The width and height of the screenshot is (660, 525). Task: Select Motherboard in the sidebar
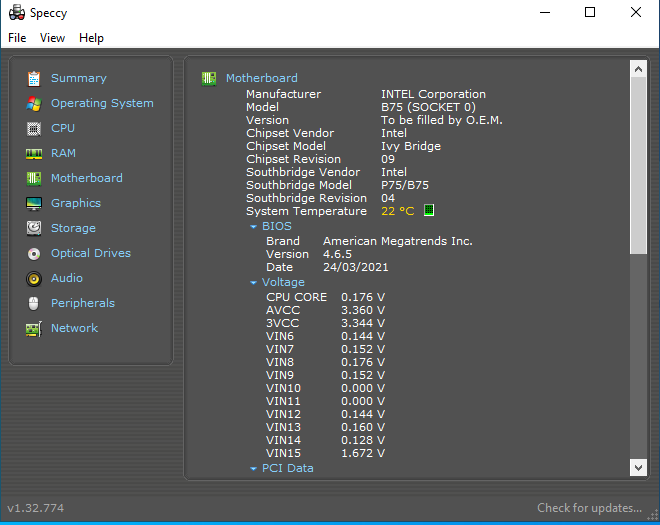click(87, 178)
